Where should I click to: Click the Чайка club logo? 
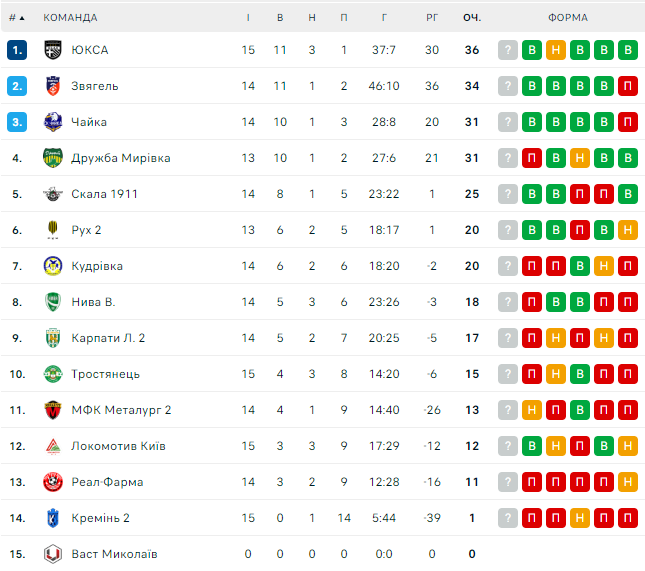point(53,122)
